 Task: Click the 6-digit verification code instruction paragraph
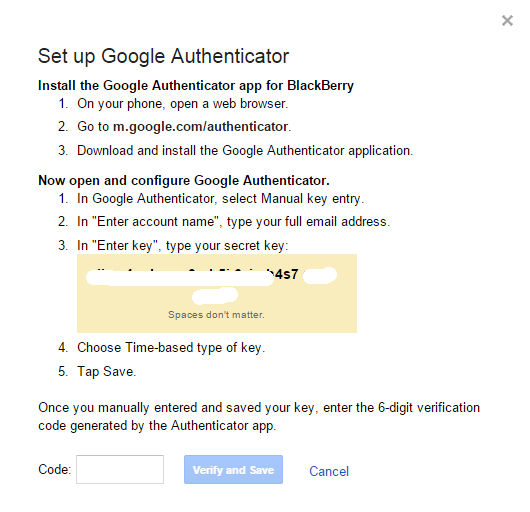[x=259, y=416]
